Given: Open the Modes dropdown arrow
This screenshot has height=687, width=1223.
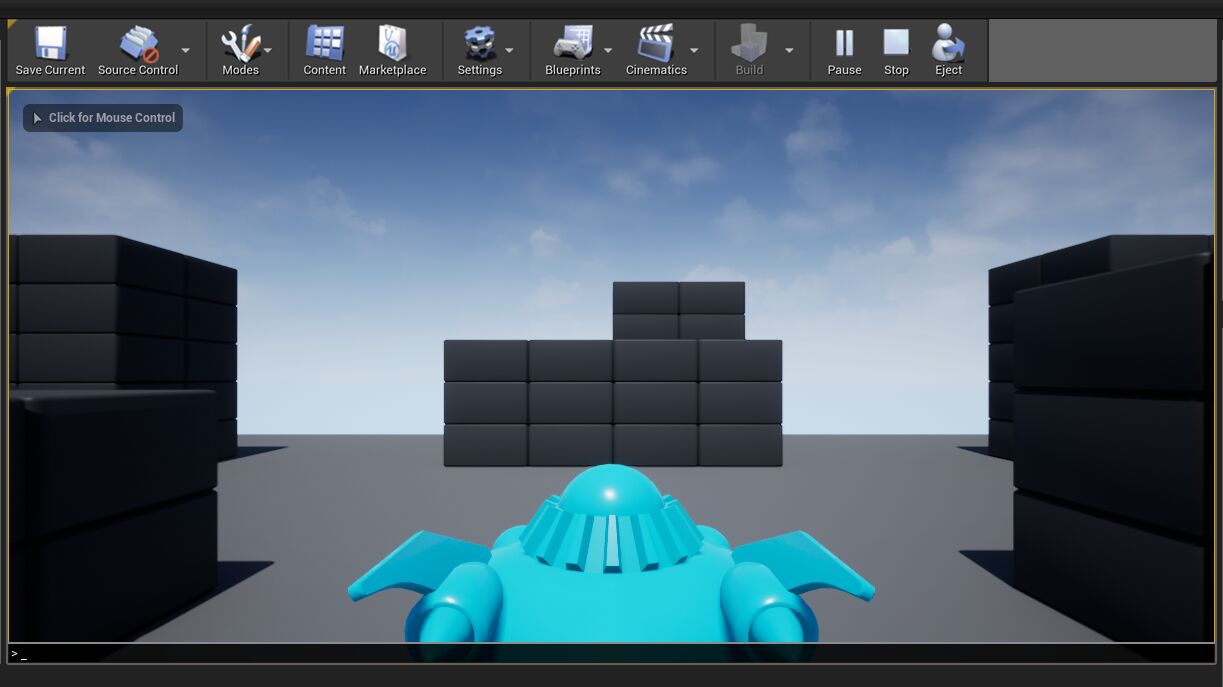Looking at the screenshot, I should [x=269, y=50].
